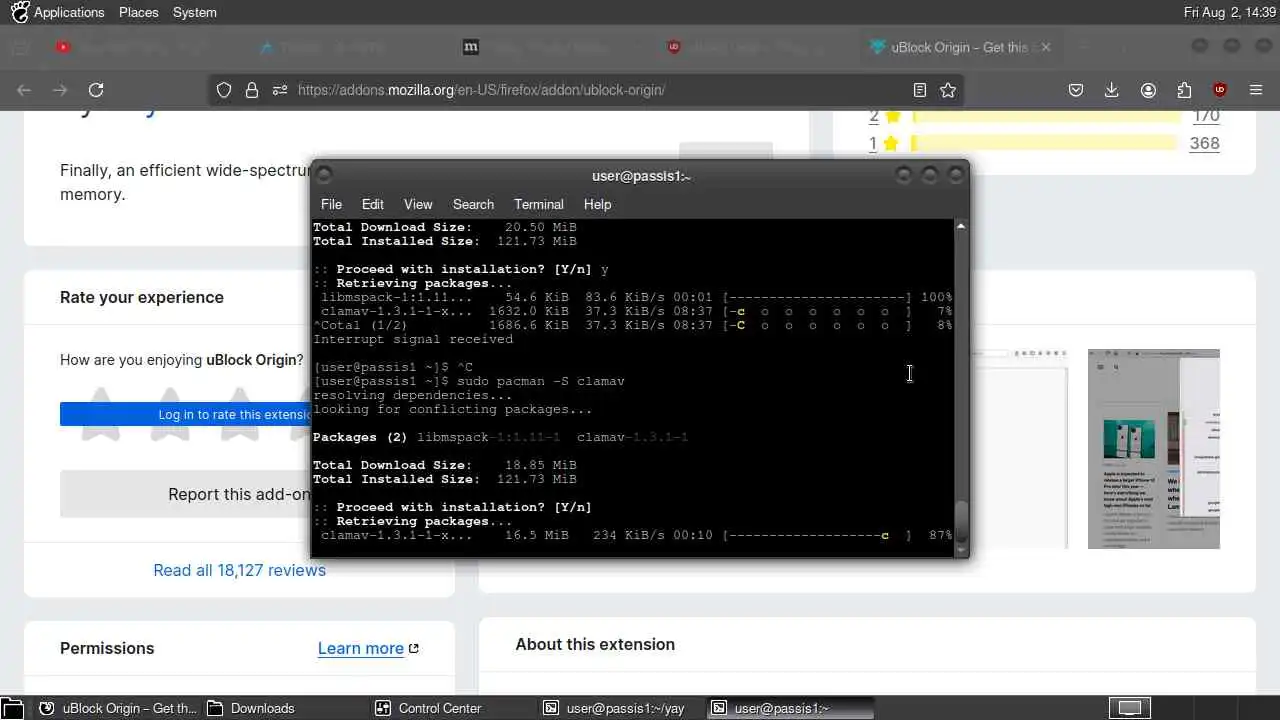Screen dimensions: 1280x720
Task: Open the Terminal menu in terminal window
Action: tap(539, 204)
